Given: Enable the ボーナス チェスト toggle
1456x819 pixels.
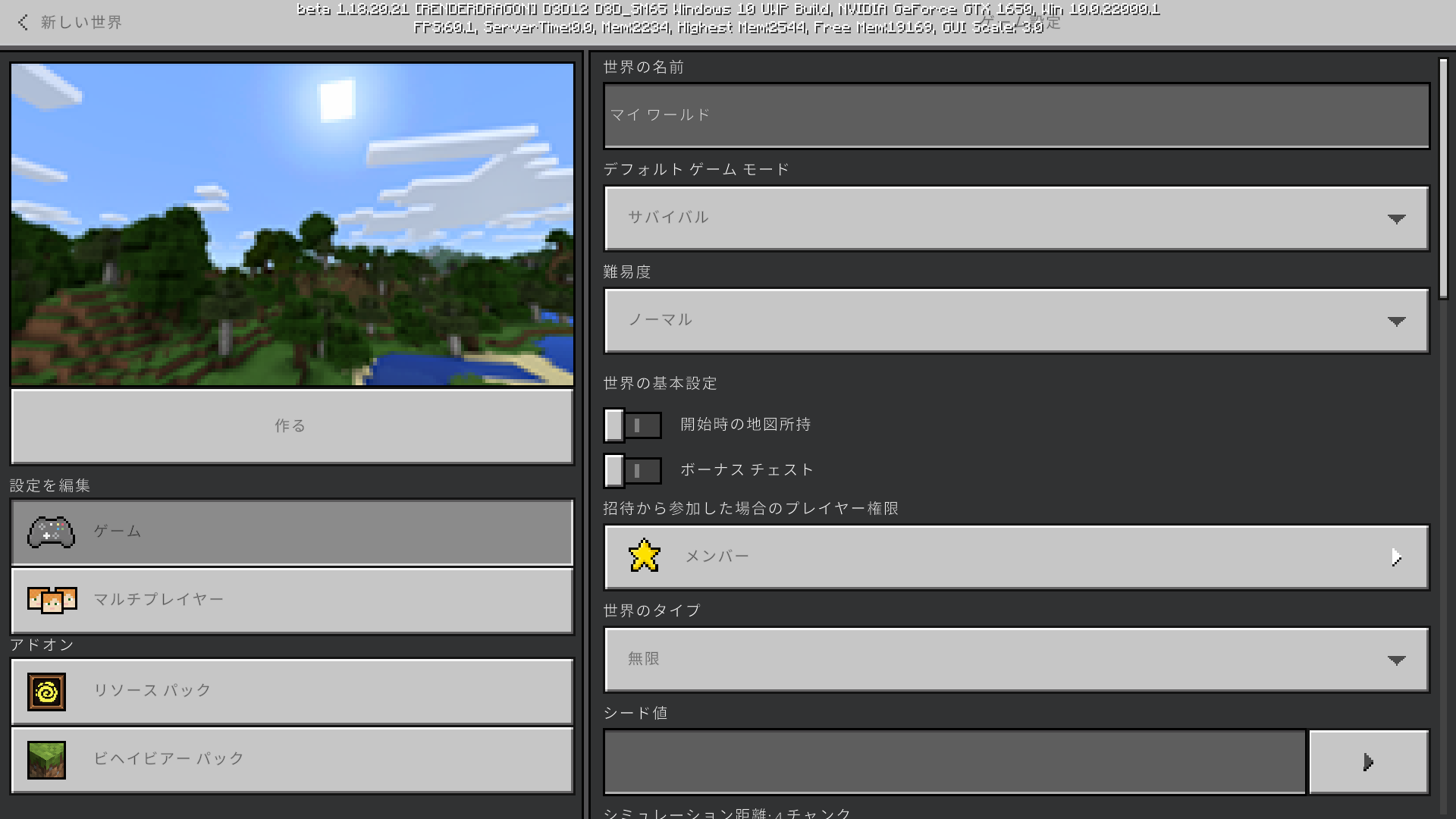Looking at the screenshot, I should [x=632, y=471].
